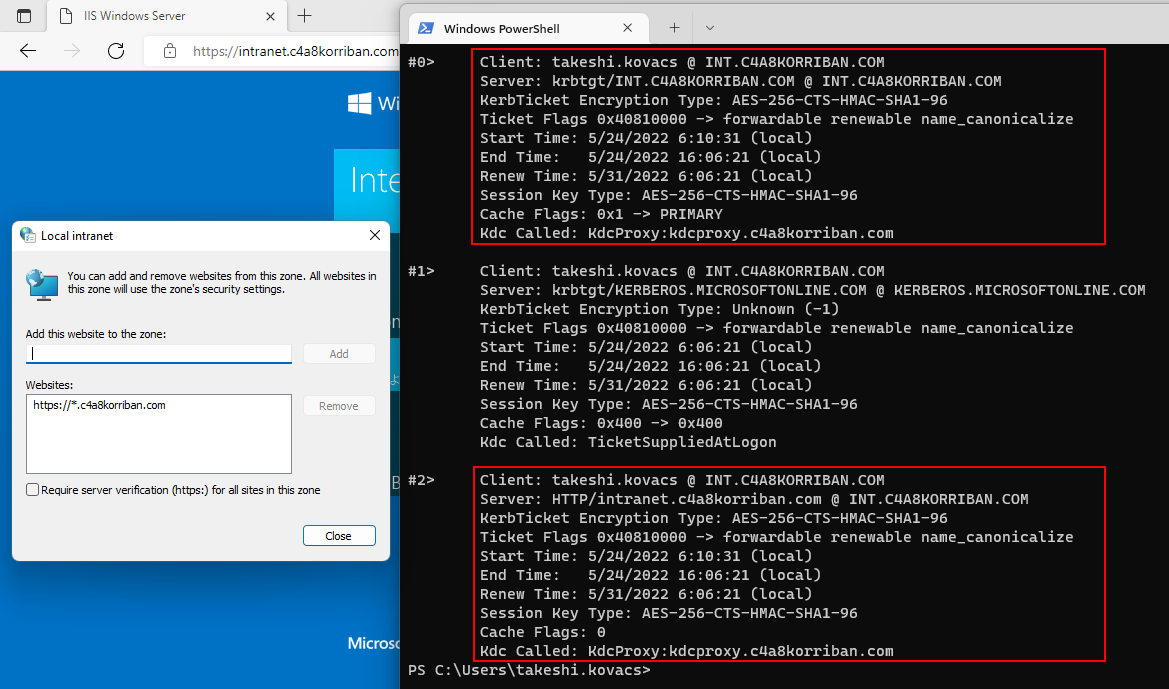Screen dimensions: 1169x689
Task: Click ticket #0 index label
Action: 421,62
